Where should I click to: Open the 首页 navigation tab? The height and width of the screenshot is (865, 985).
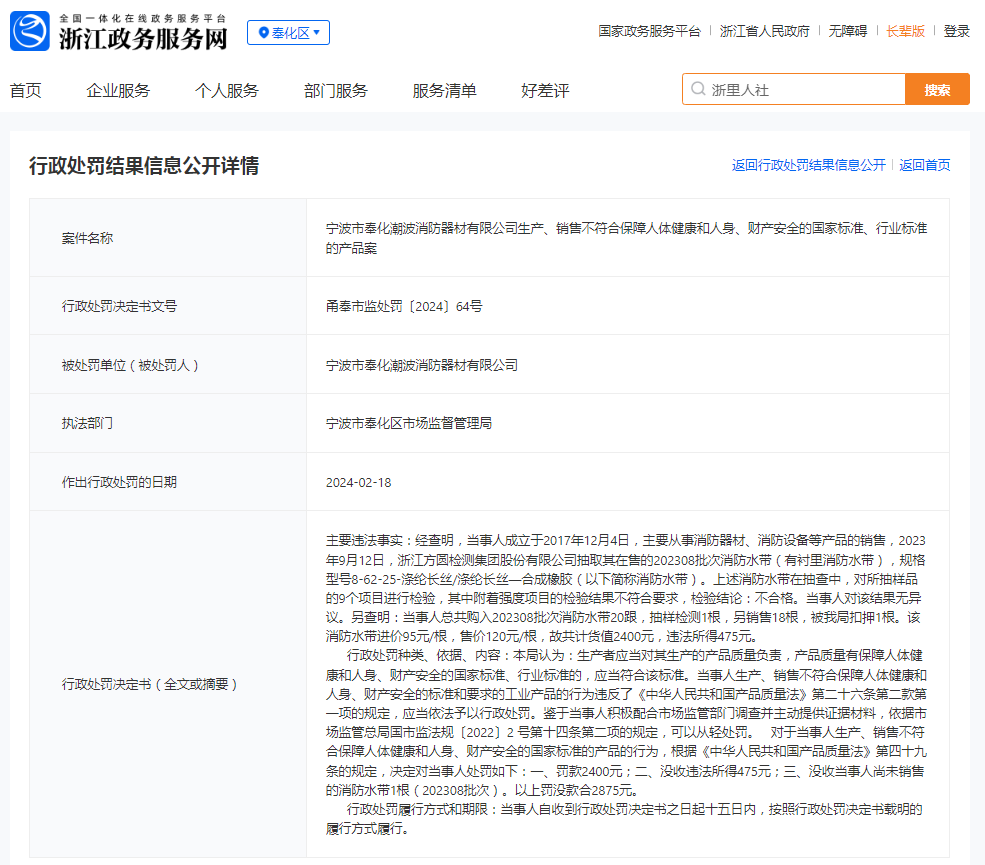point(26,90)
